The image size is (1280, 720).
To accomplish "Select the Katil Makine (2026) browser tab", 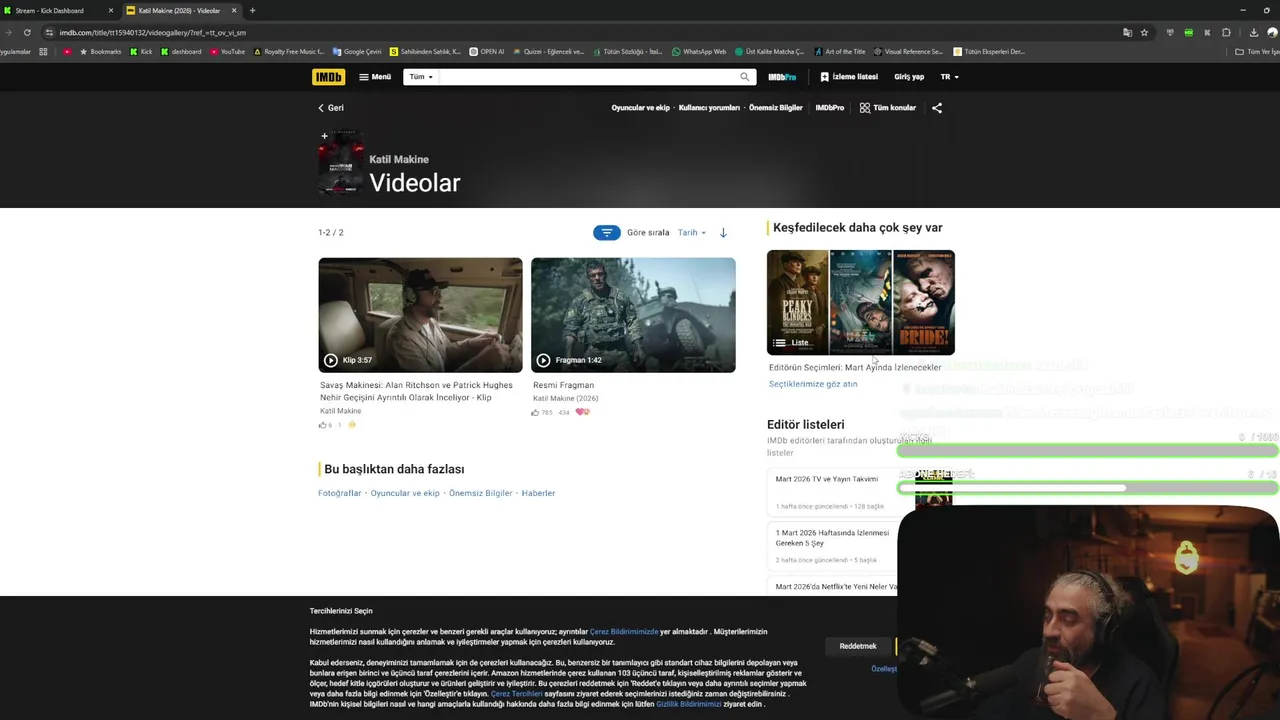I will point(180,10).
